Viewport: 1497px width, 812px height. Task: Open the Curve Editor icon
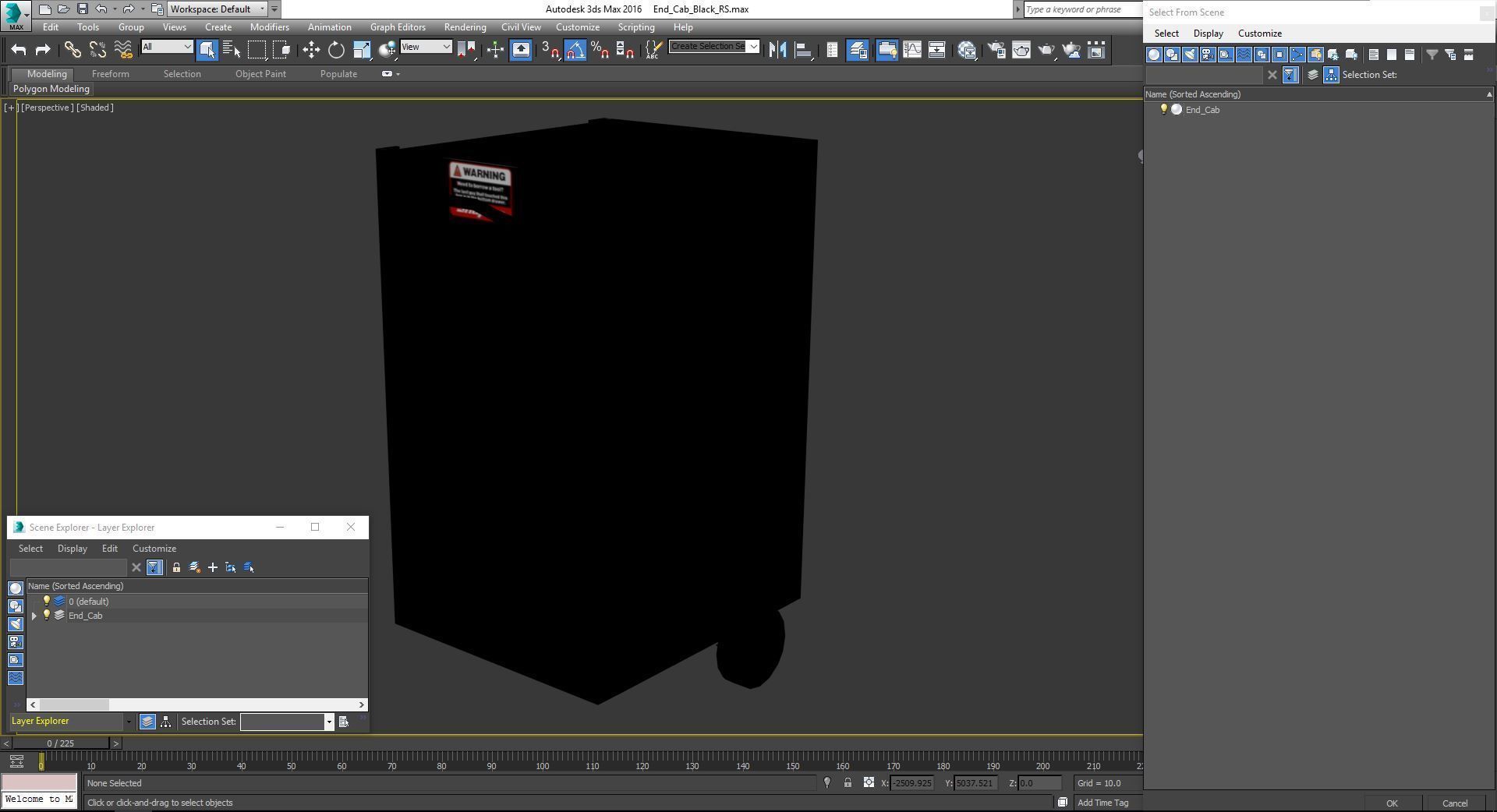click(x=911, y=50)
